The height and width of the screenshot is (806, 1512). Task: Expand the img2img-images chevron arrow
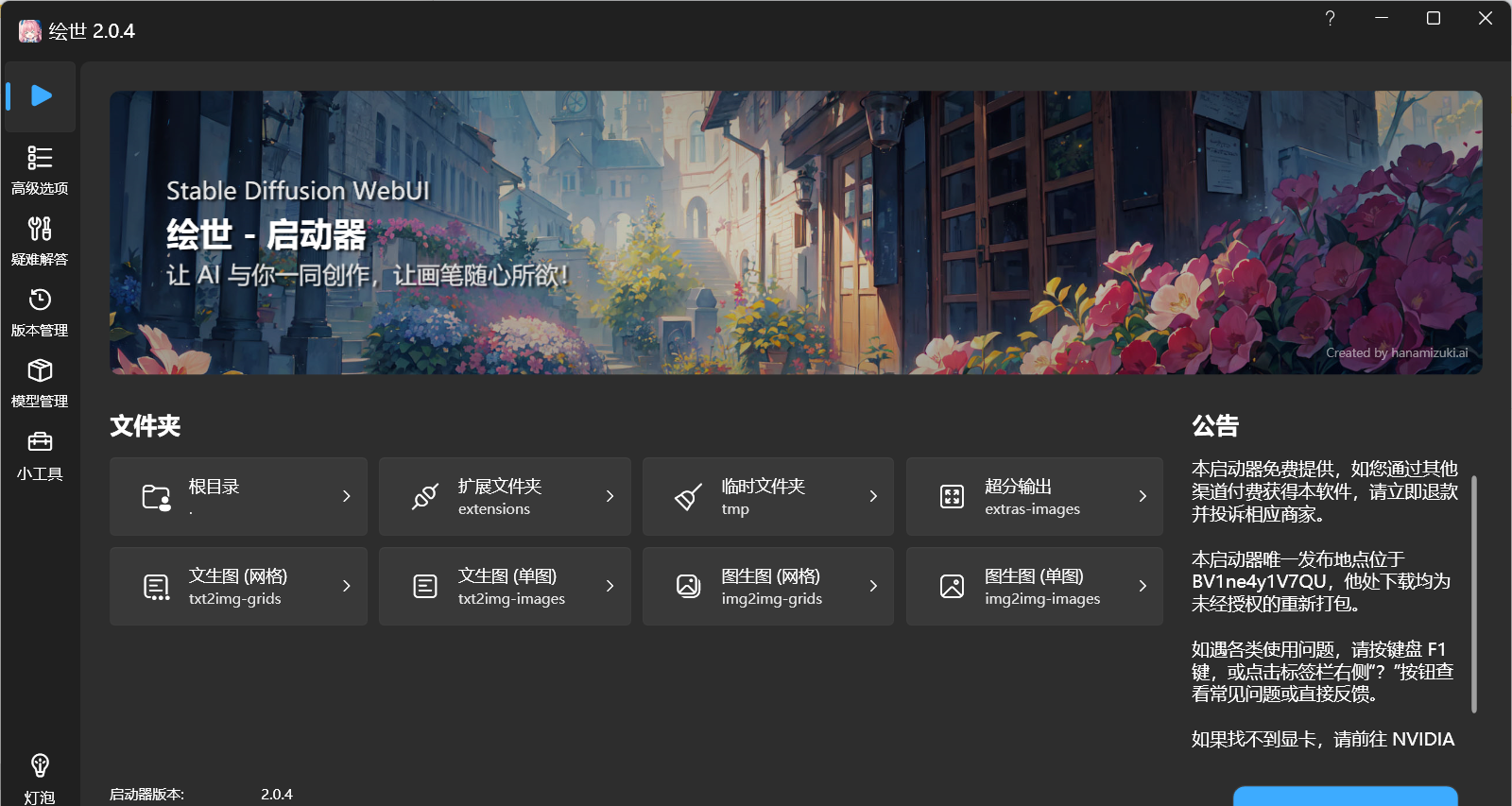(1143, 586)
